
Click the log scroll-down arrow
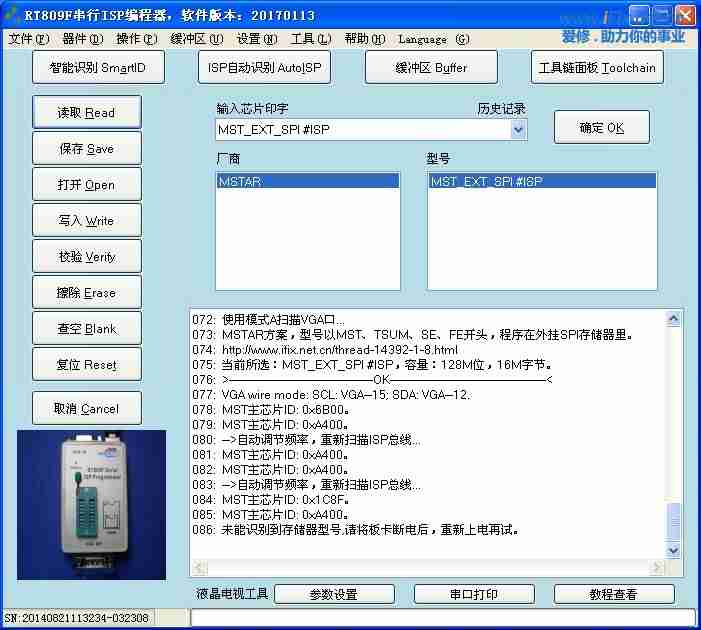[673, 550]
